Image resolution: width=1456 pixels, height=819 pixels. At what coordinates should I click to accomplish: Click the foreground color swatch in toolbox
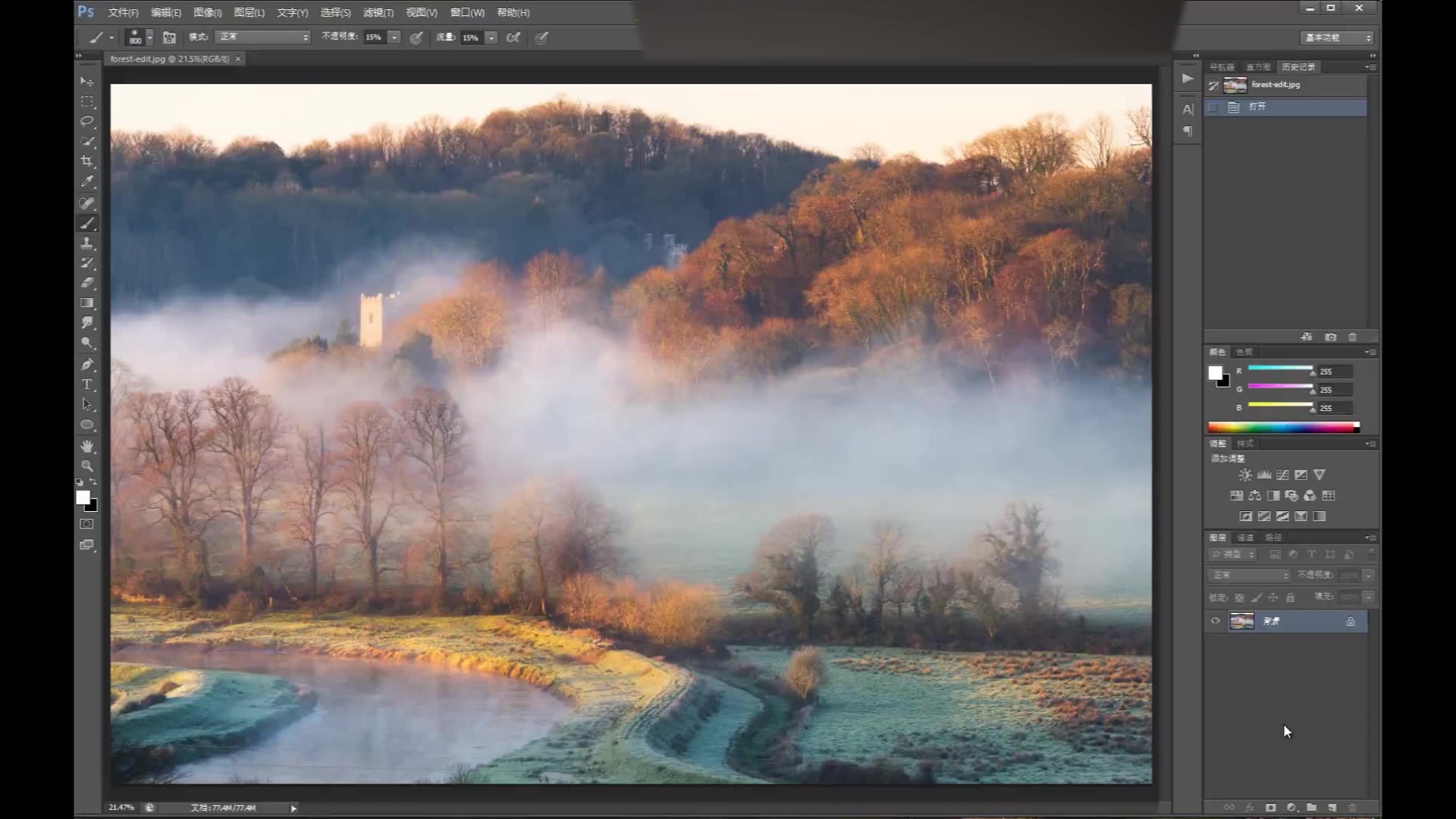[x=83, y=497]
